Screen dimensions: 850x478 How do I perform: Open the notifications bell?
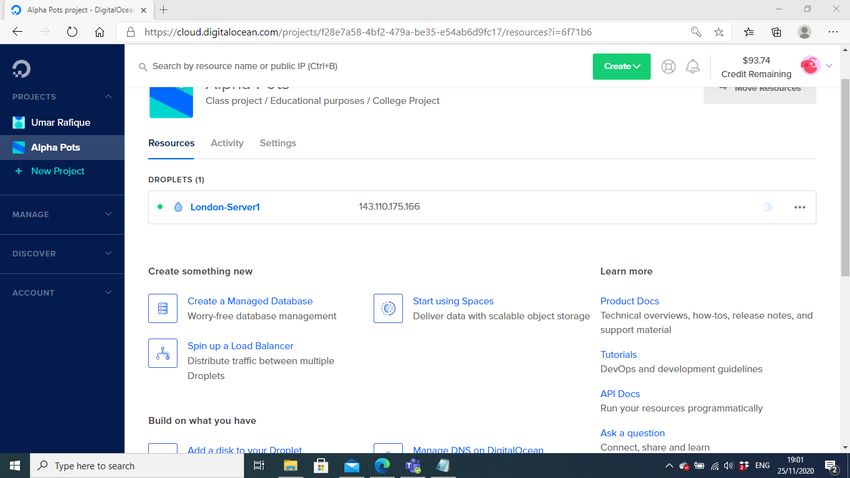click(692, 67)
